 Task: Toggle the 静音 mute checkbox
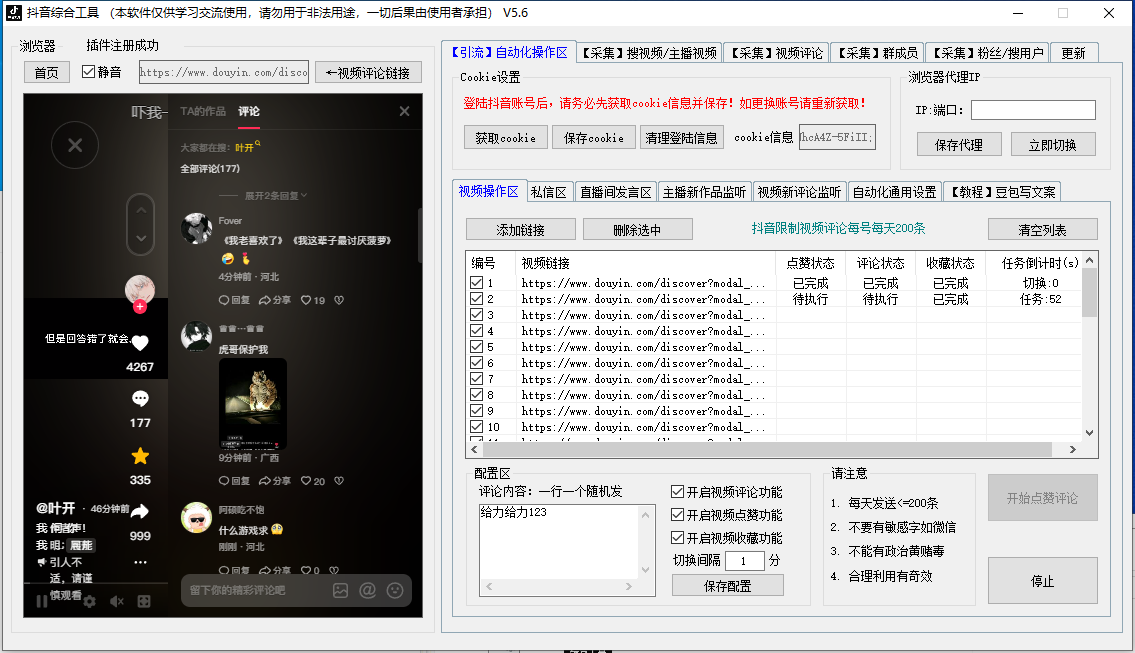click(x=88, y=72)
